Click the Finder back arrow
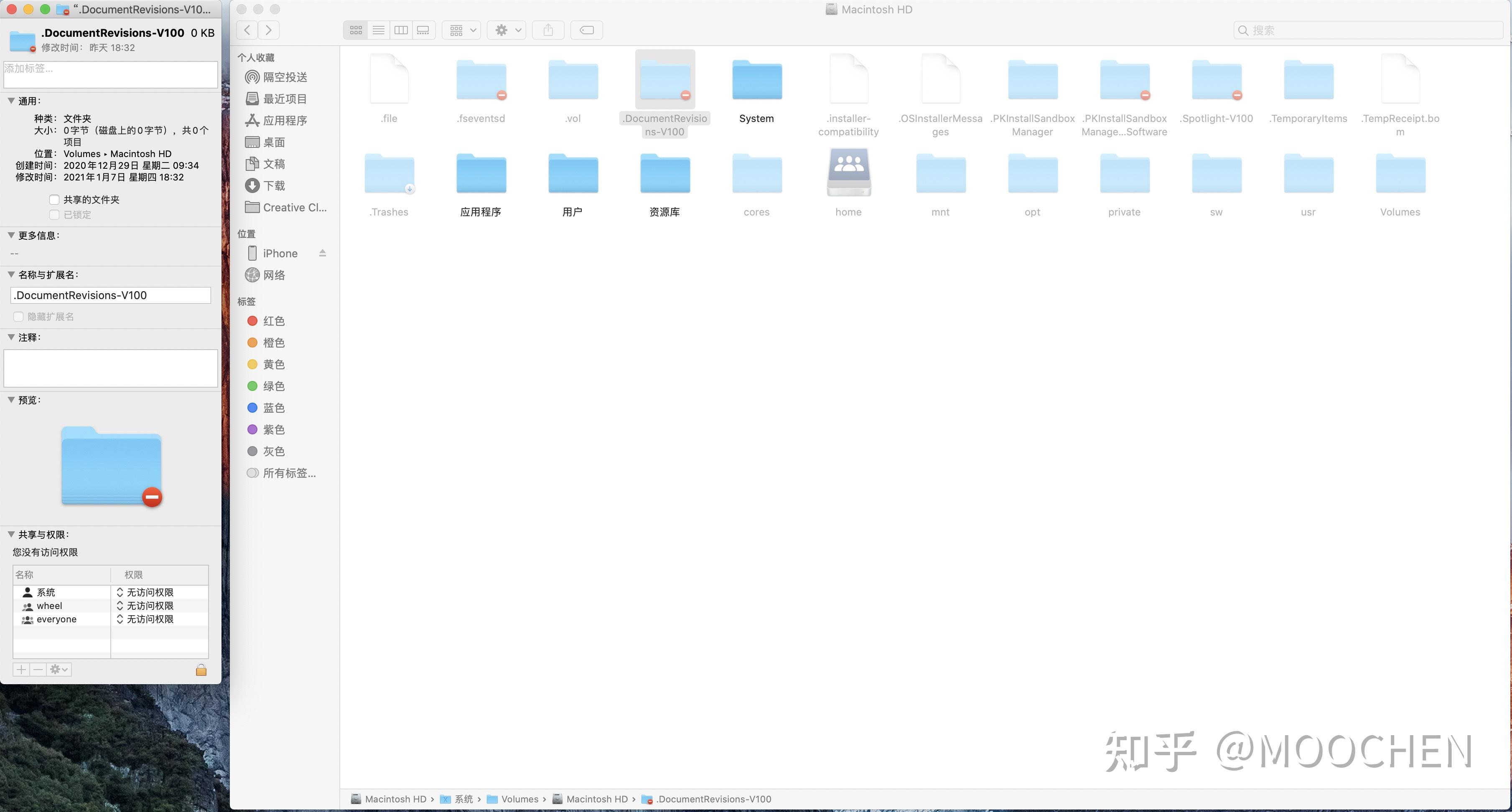 click(247, 30)
